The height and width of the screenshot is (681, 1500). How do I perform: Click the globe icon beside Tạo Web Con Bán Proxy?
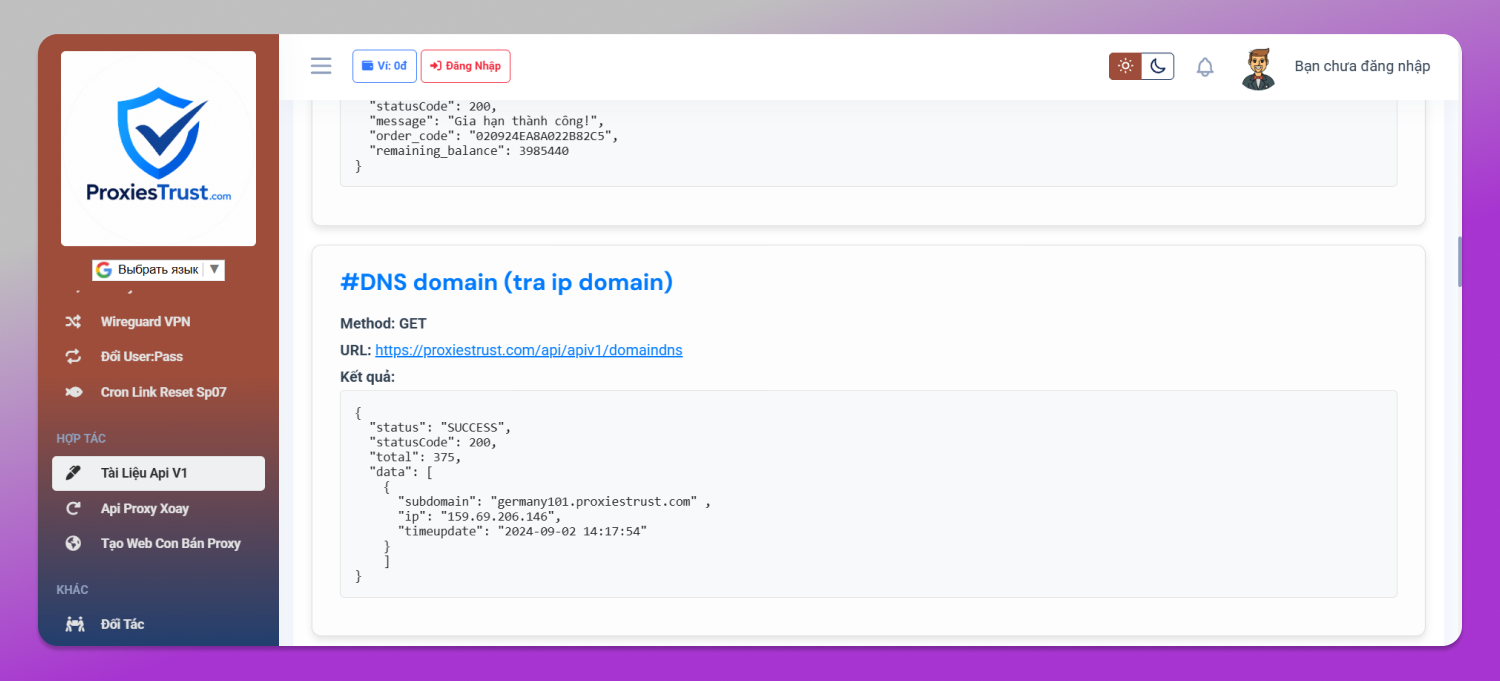pos(73,544)
